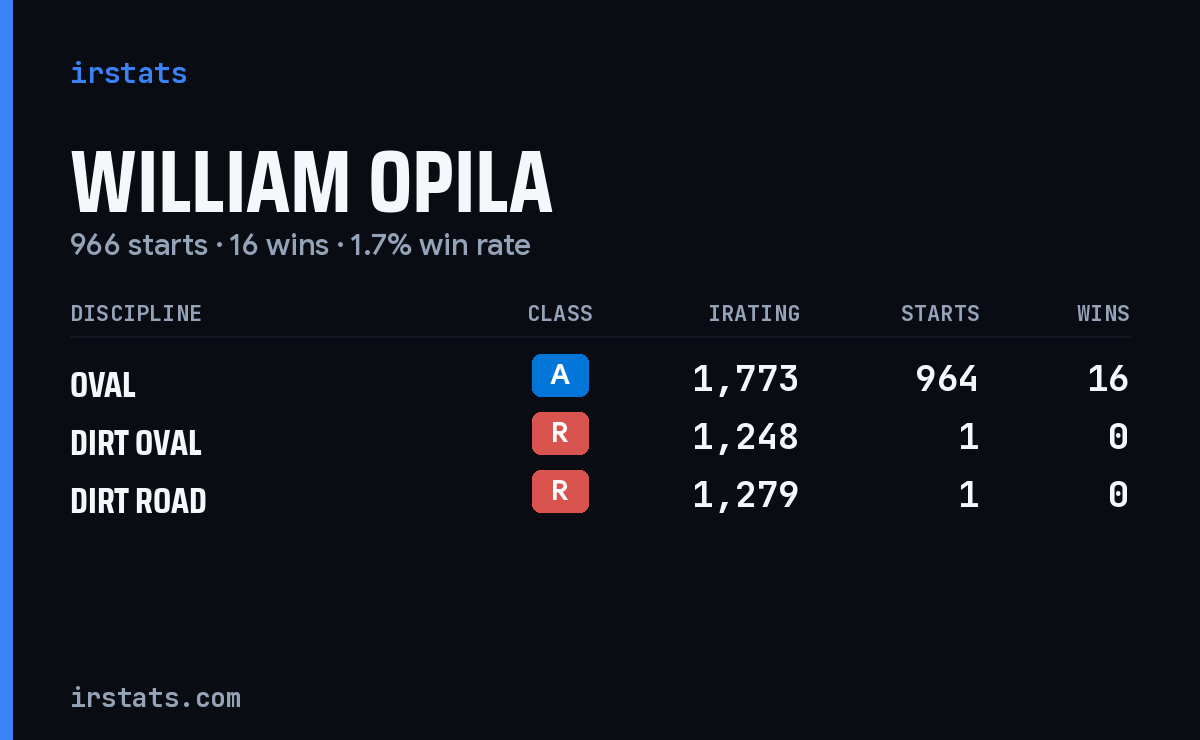
Task: Click the Oval wins count 16
Action: tap(1109, 379)
